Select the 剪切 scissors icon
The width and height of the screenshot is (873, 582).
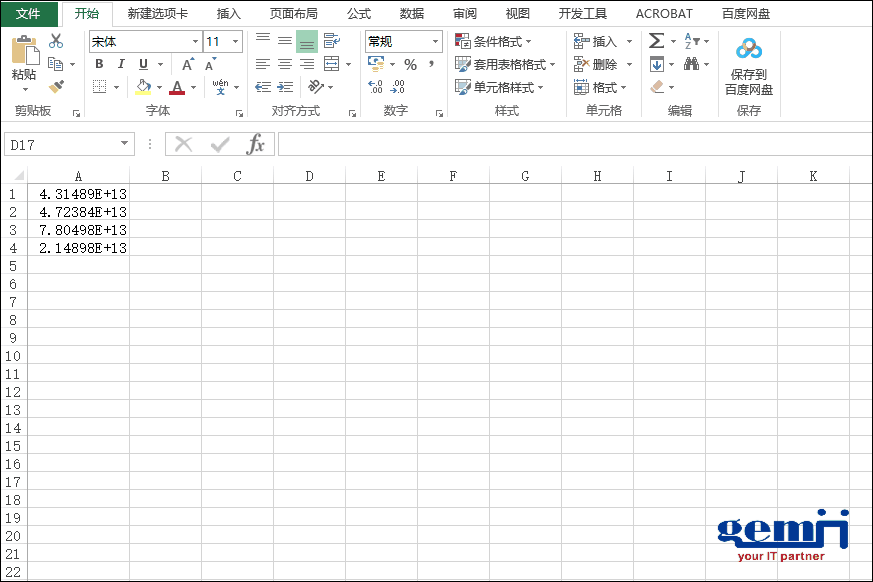tap(56, 39)
